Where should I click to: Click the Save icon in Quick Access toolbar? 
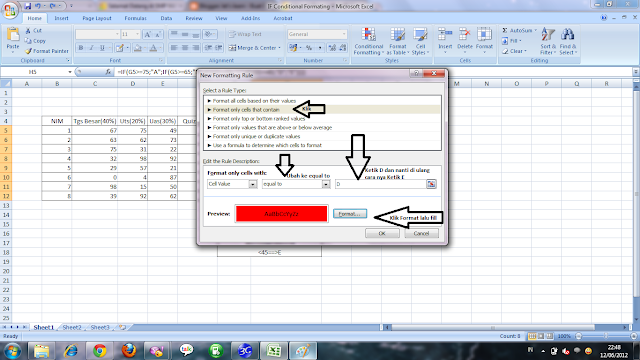point(28,6)
